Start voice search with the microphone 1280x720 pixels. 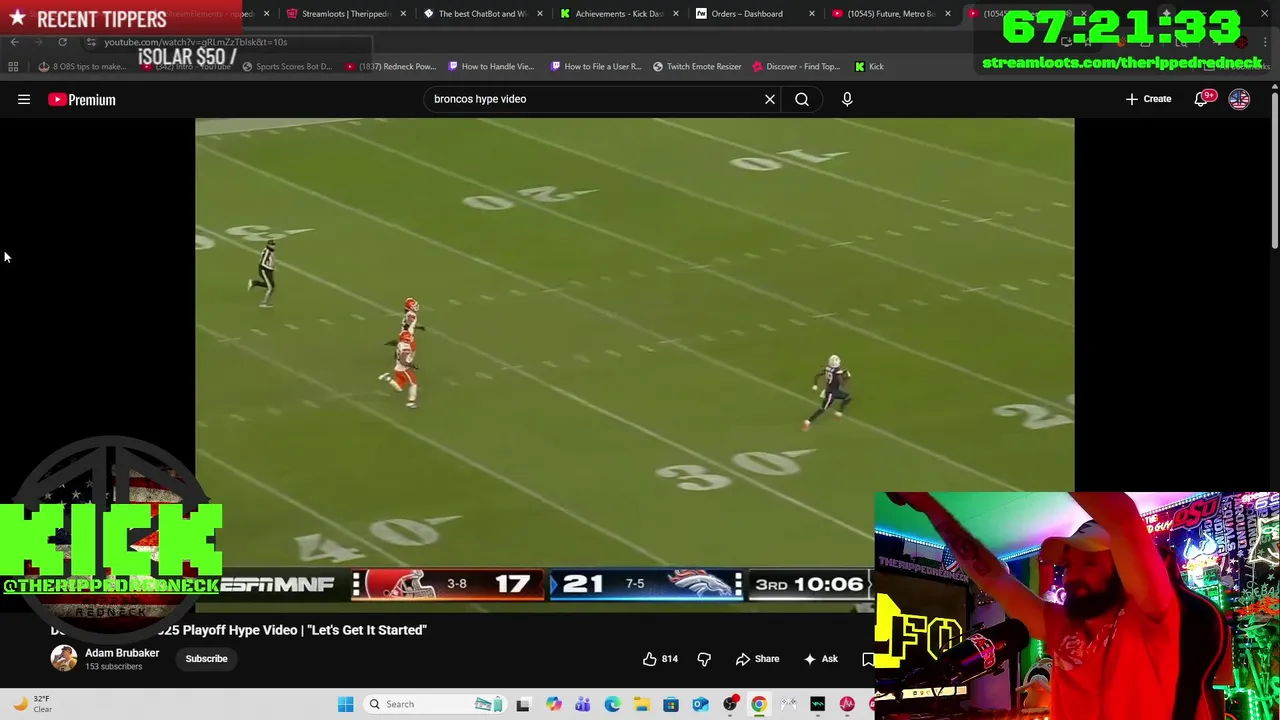(x=847, y=99)
